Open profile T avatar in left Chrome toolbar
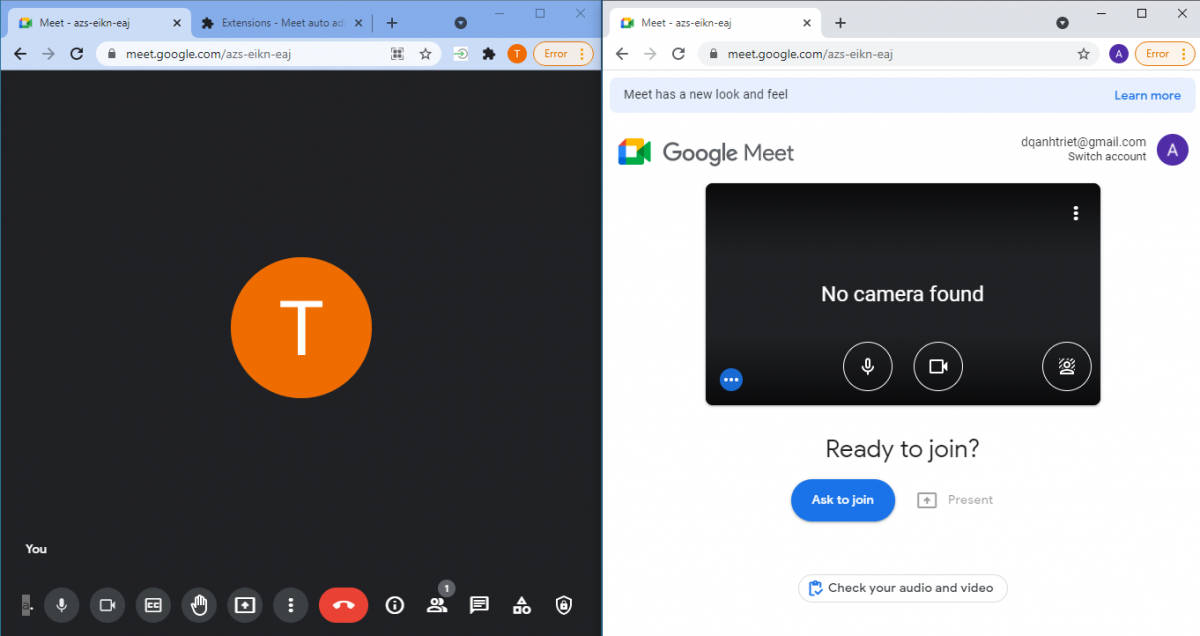This screenshot has width=1200, height=636. coord(516,54)
